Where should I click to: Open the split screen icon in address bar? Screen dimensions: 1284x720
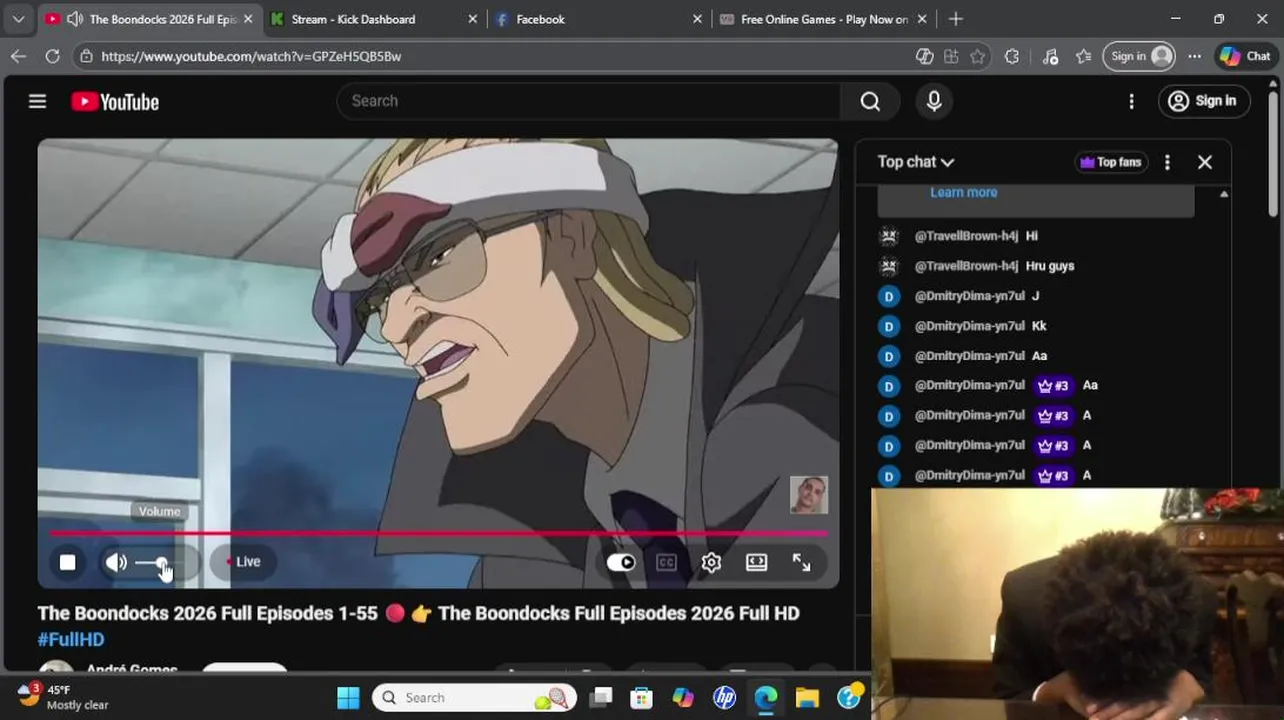point(950,56)
